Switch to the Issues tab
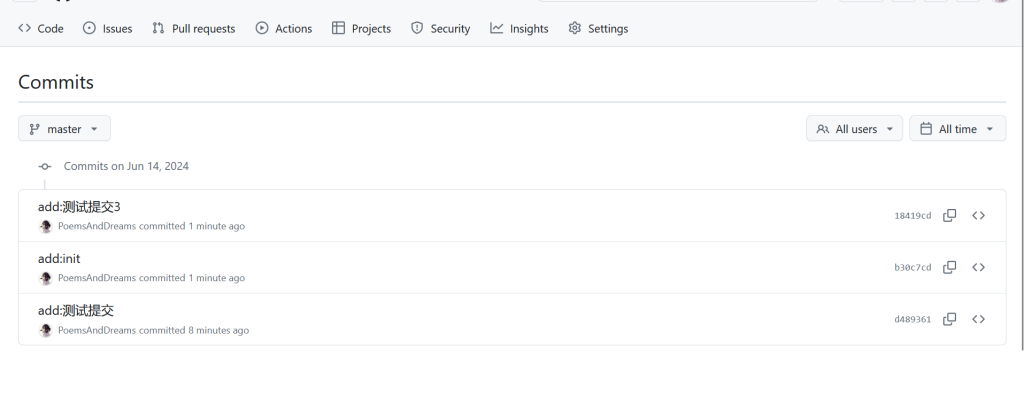The width and height of the screenshot is (1024, 418). [x=107, y=29]
